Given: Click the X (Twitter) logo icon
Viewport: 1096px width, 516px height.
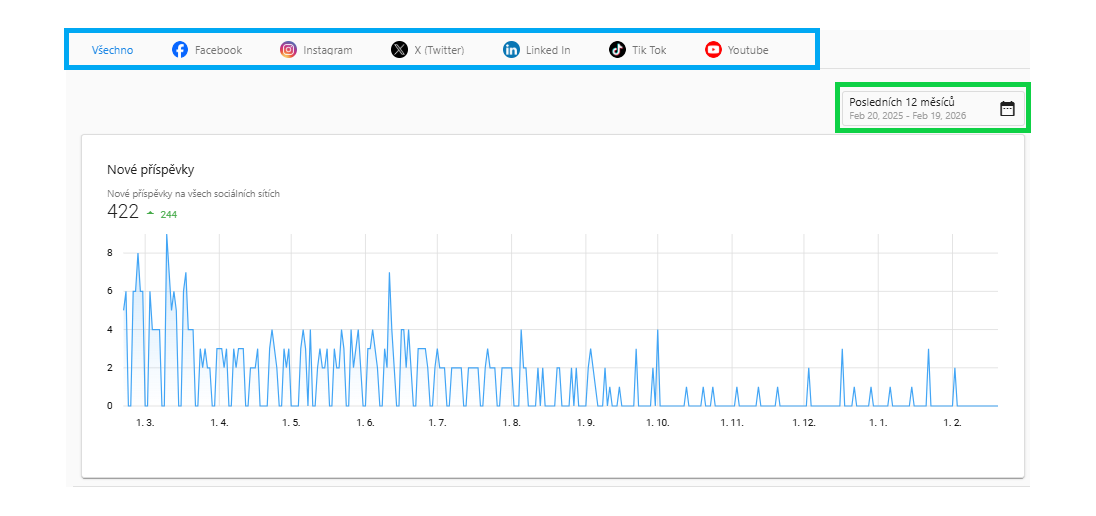Looking at the screenshot, I should tap(399, 50).
